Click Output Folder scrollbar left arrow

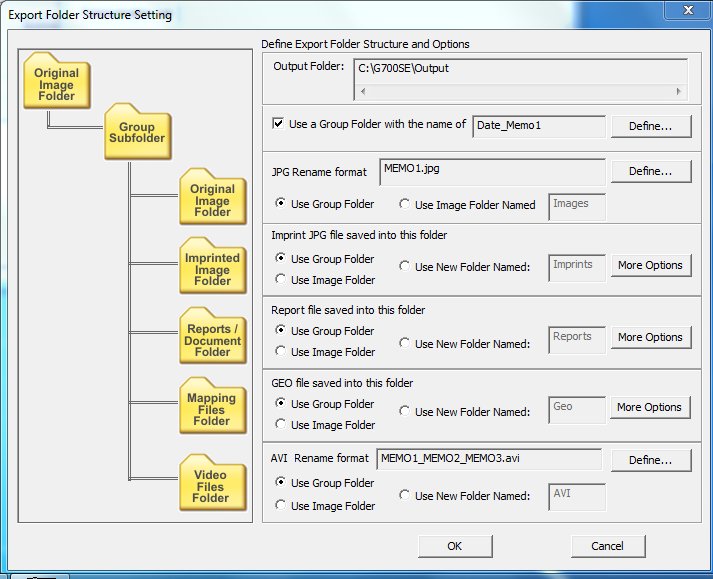[x=363, y=91]
